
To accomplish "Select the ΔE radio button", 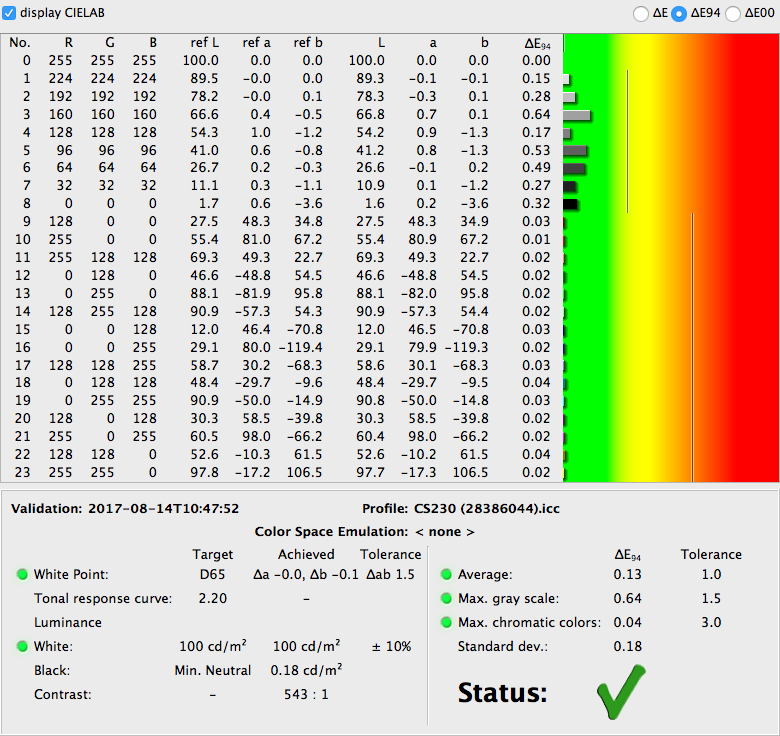I will pos(640,13).
